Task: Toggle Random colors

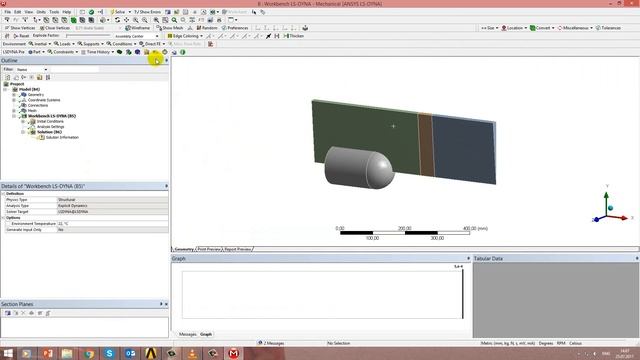Action: (207, 28)
